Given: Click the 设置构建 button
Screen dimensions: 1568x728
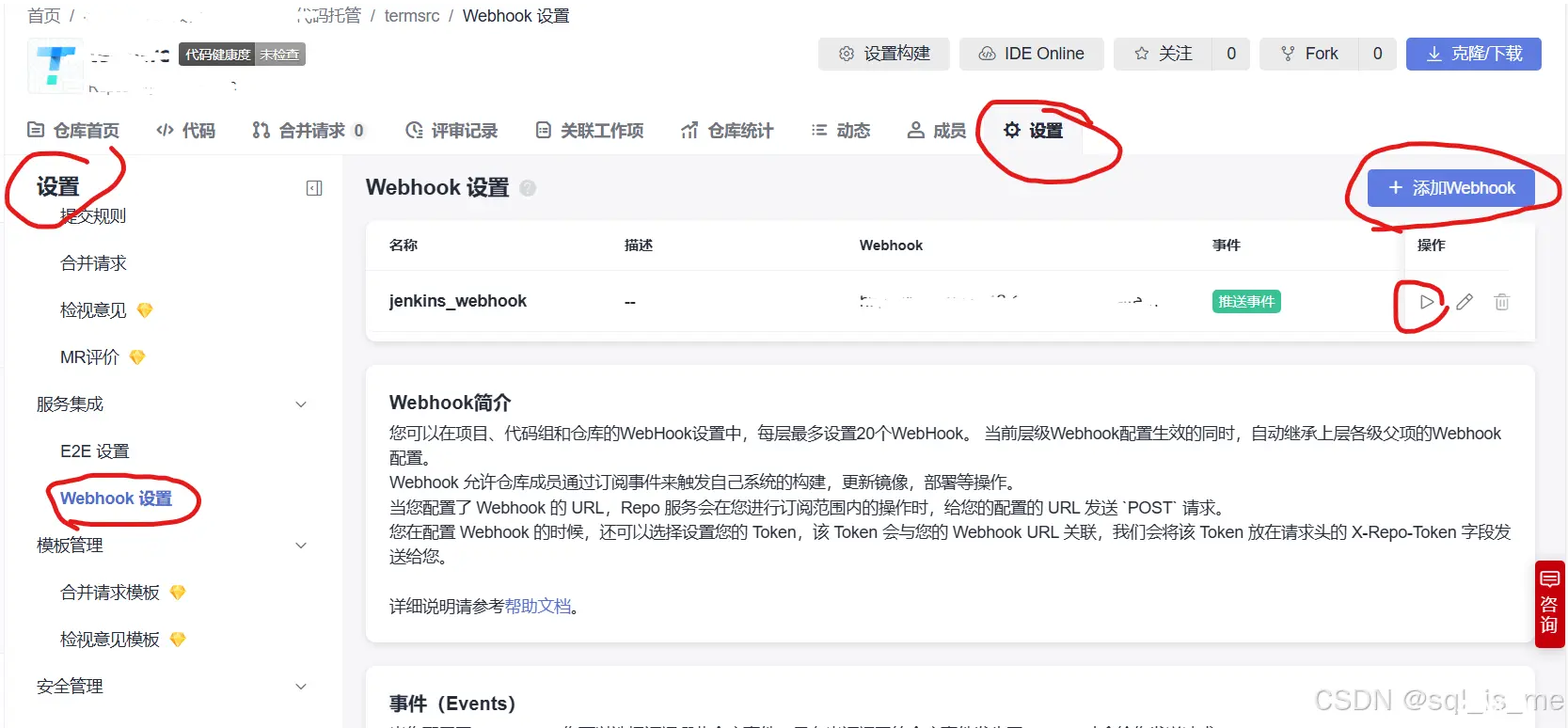Looking at the screenshot, I should [884, 54].
